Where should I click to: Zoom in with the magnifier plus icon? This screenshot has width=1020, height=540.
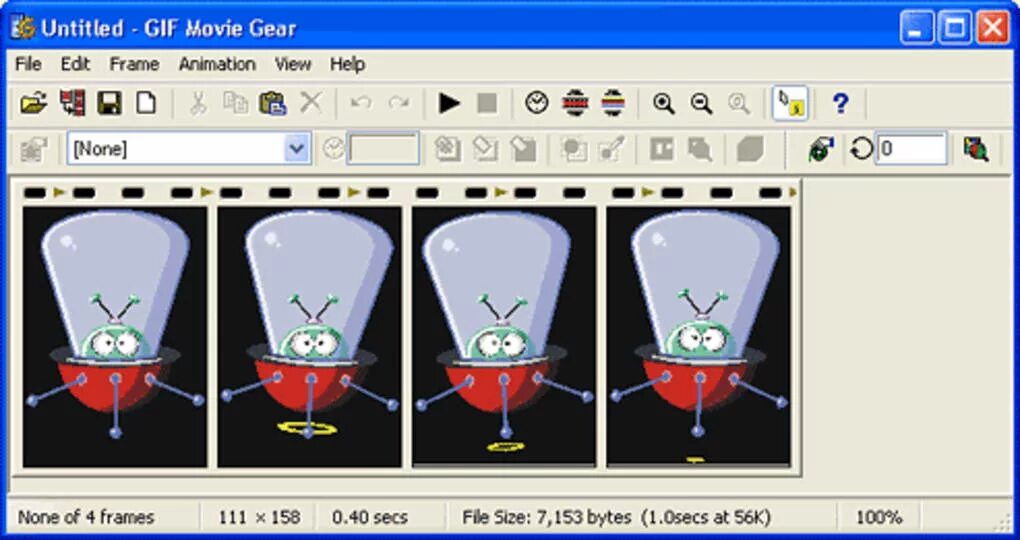click(x=664, y=103)
